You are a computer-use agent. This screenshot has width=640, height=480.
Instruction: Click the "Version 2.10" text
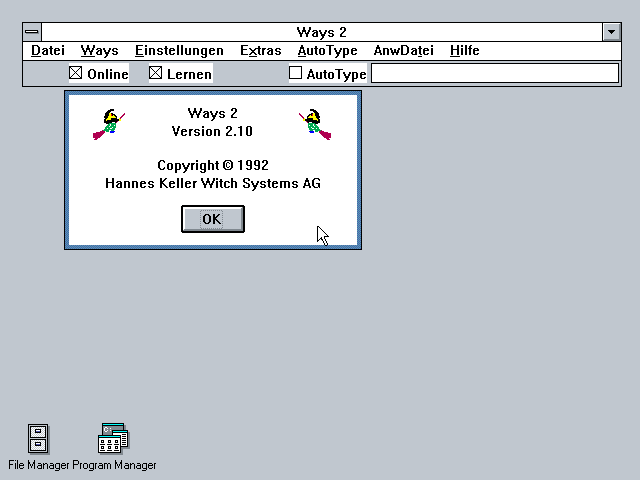coord(212,131)
